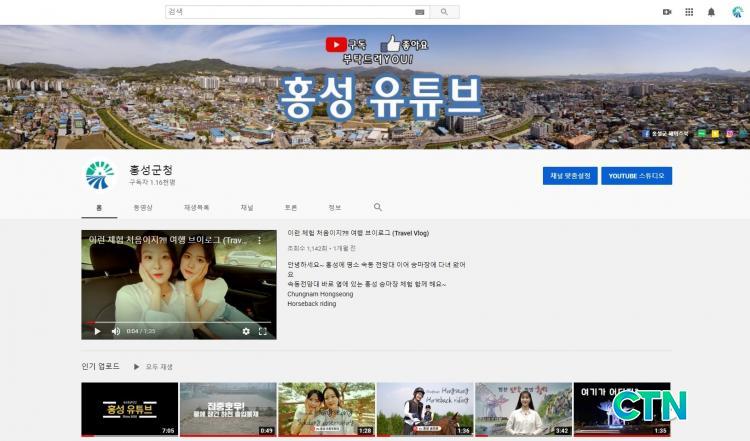Open the on-screen keyboard icon in search box
This screenshot has width=750, height=441.
pos(419,12)
